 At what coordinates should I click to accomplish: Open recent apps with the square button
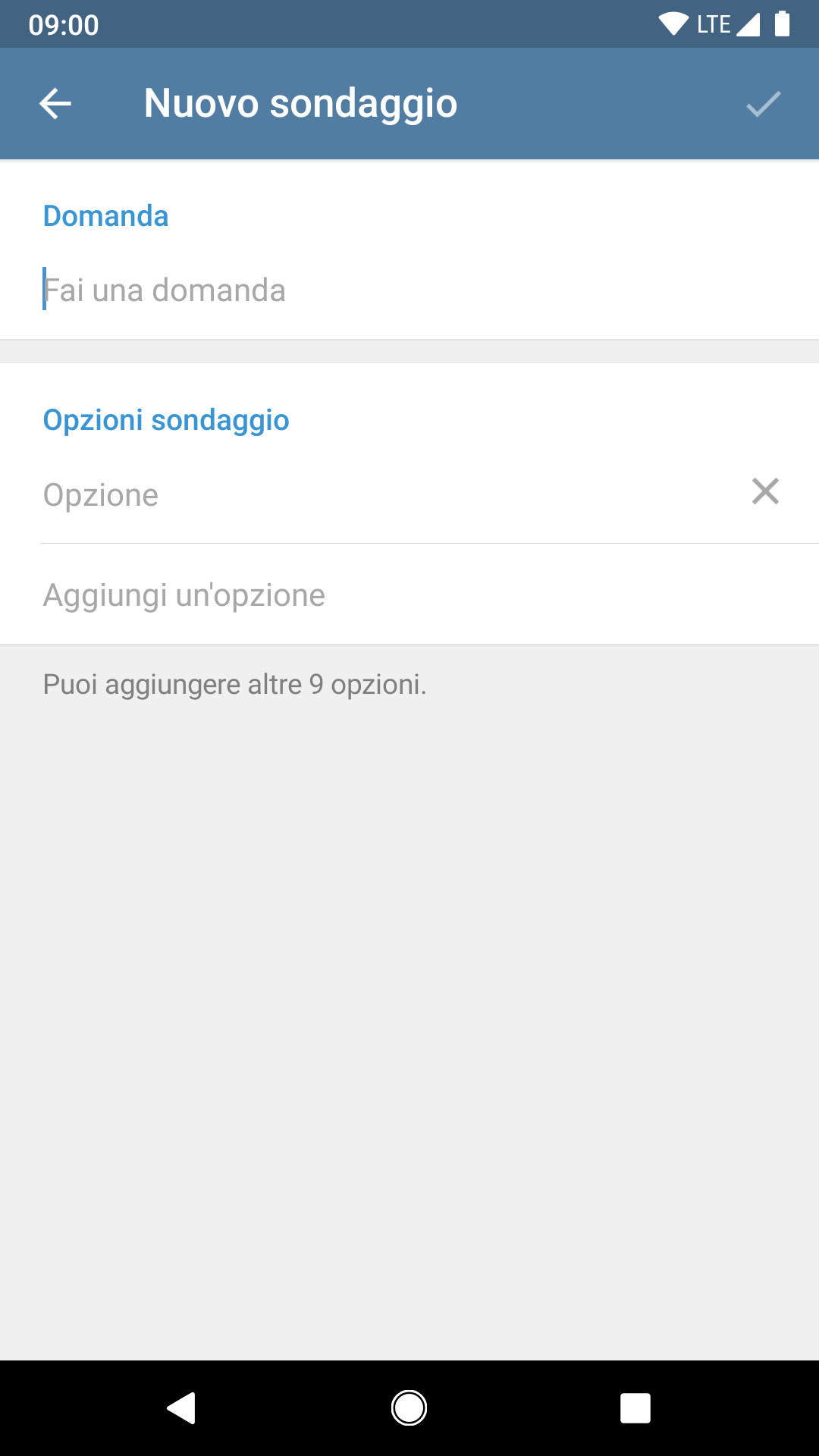[635, 1408]
